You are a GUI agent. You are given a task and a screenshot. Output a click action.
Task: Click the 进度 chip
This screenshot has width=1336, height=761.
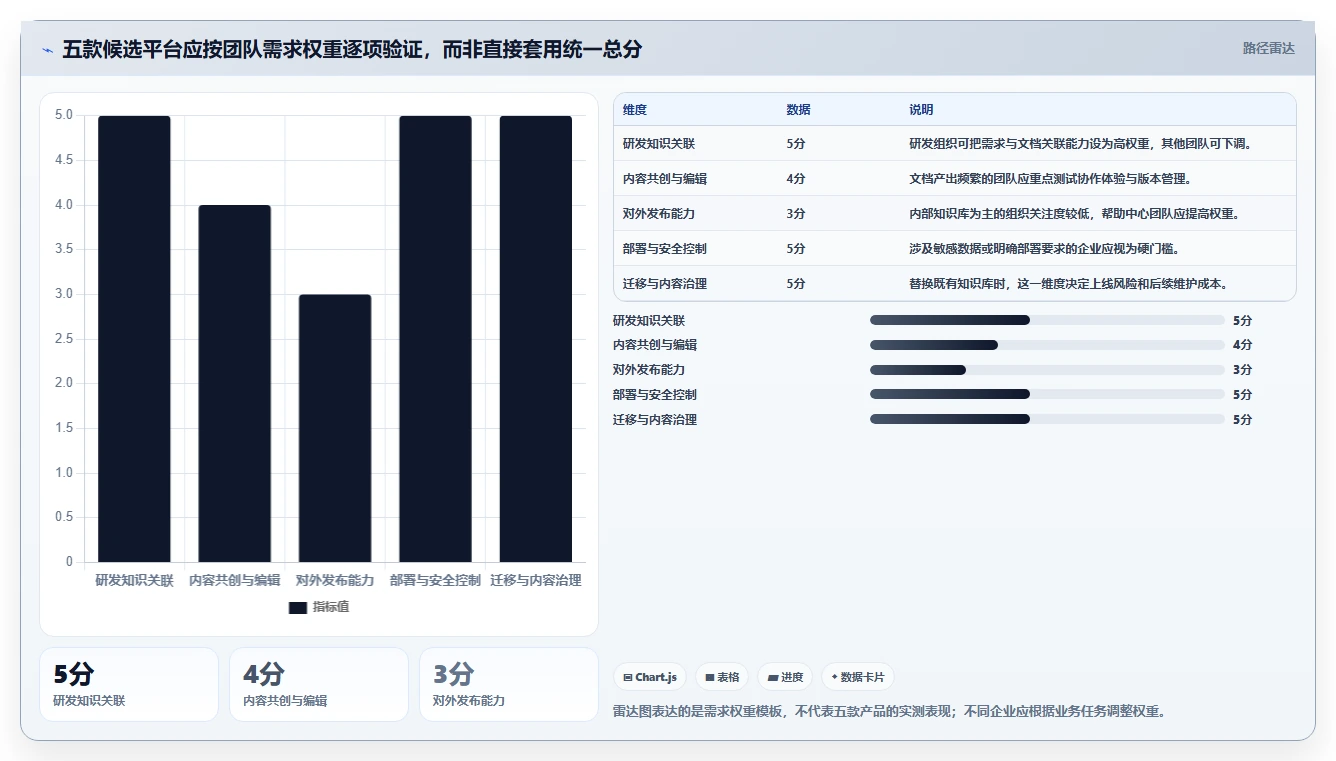coord(785,677)
